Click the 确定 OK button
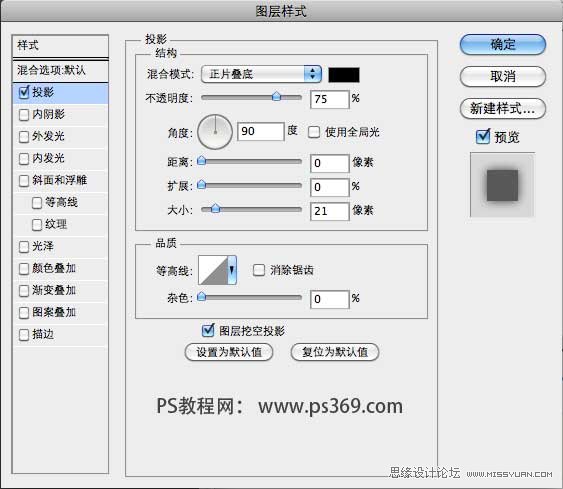563x489 pixels. [503, 45]
